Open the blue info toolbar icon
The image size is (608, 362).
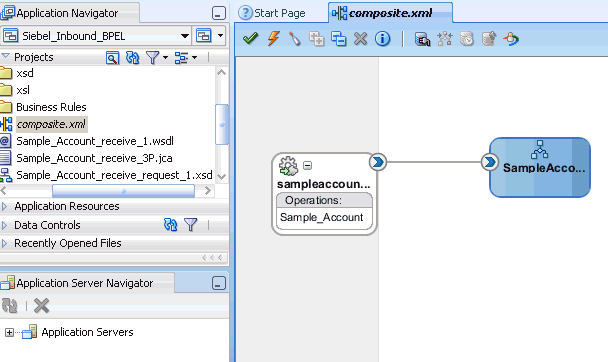click(382, 39)
